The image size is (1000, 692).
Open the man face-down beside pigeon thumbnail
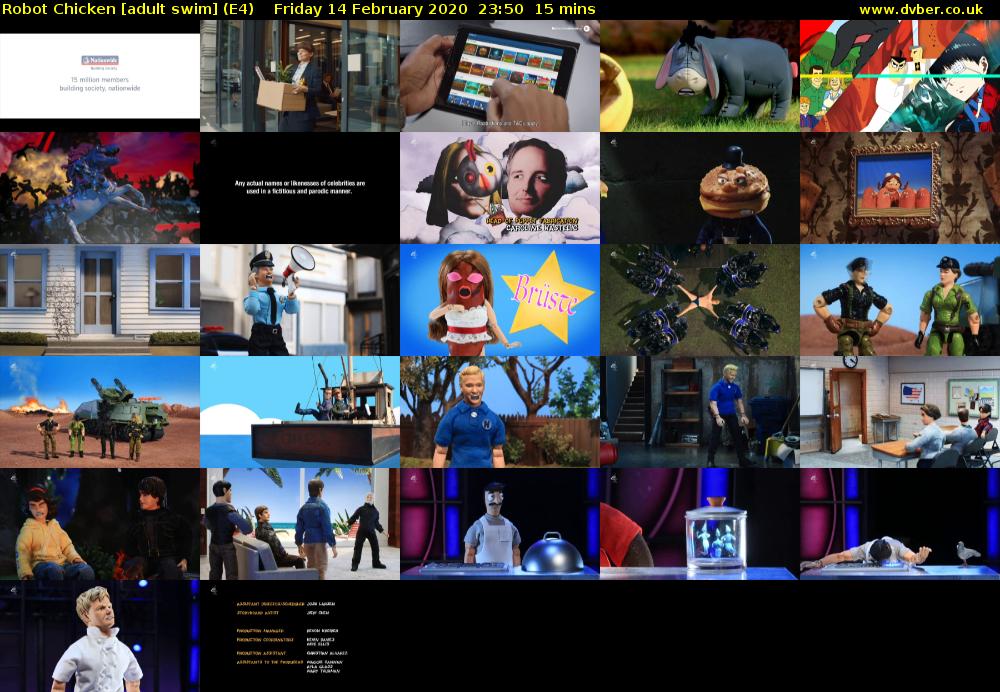tap(900, 524)
